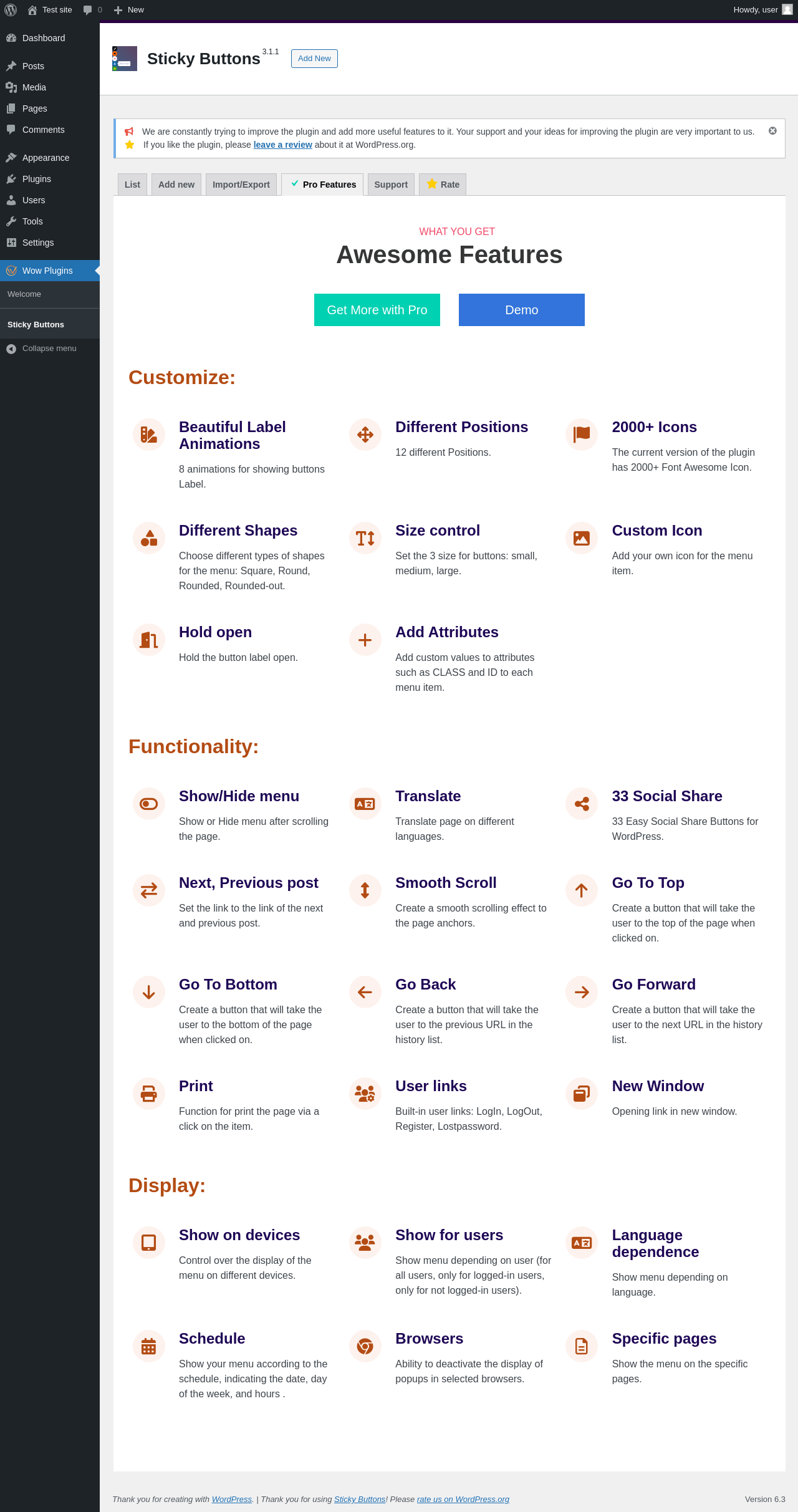Switch to the Support tab
This screenshot has width=798, height=1512.
pos(391,185)
